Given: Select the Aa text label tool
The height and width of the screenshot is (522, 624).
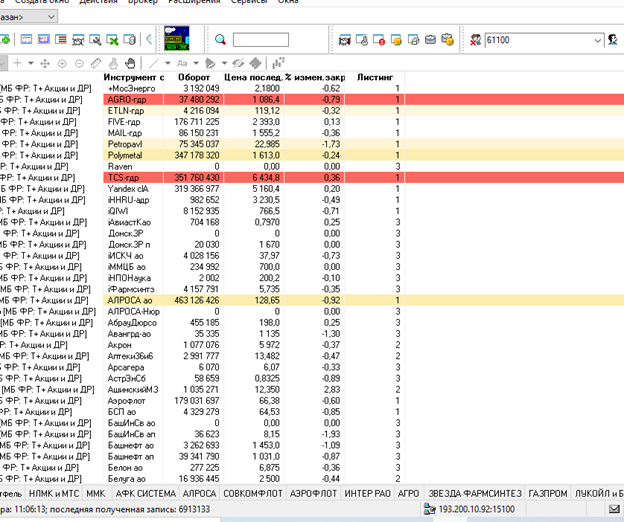Looking at the screenshot, I should [182, 63].
